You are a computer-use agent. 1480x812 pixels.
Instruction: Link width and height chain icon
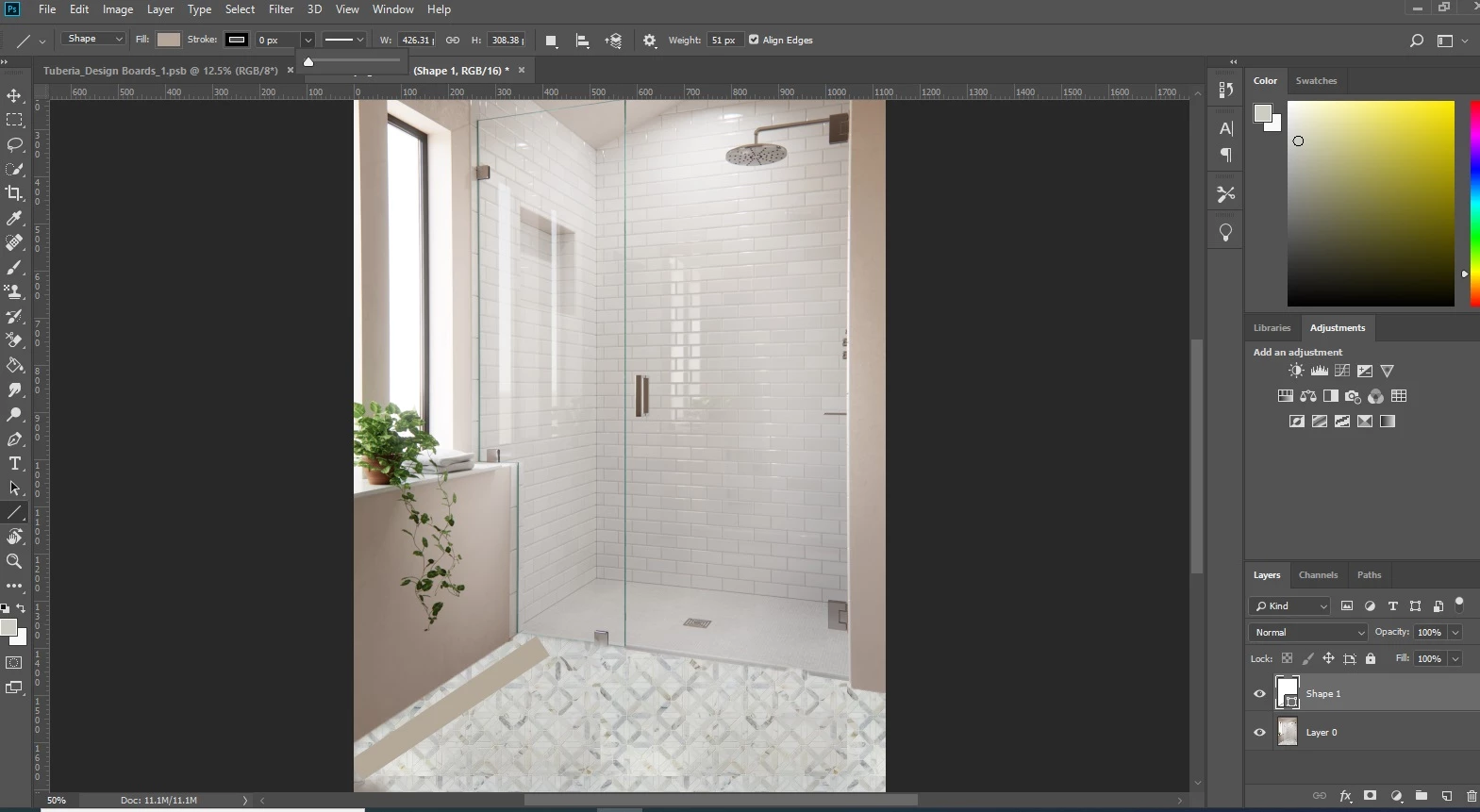[x=453, y=40]
